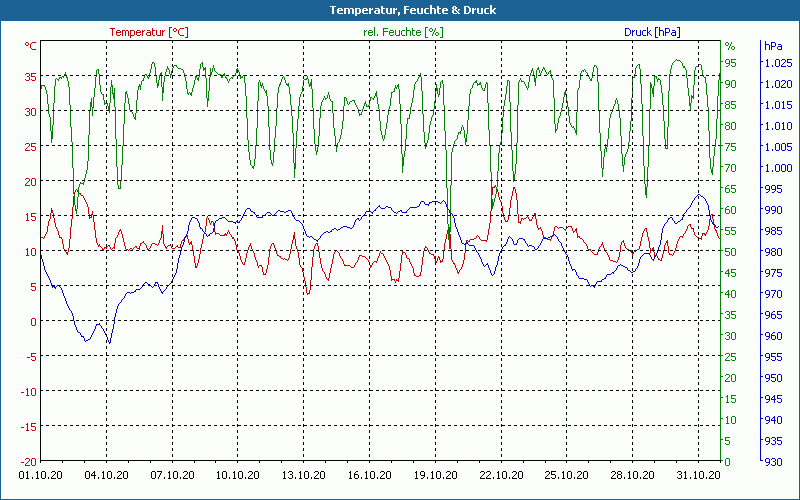Click the date label '13.10.20'
Viewport: 800px width, 500px height.
tap(304, 475)
